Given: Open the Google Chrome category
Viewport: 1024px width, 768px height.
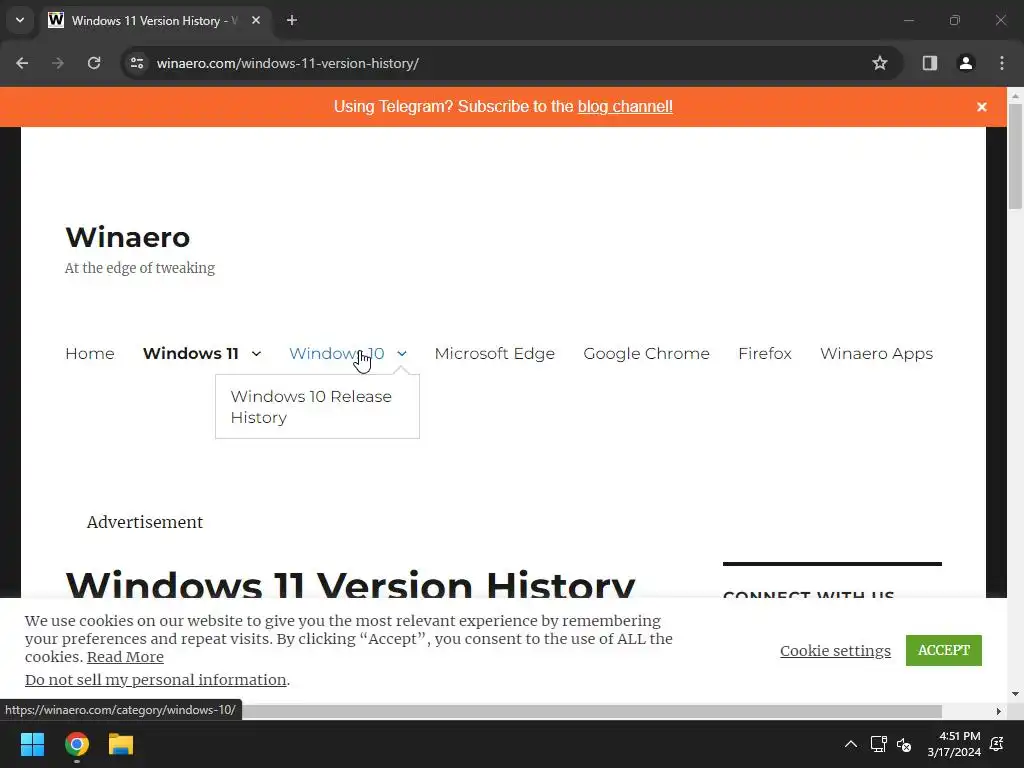Looking at the screenshot, I should (646, 353).
